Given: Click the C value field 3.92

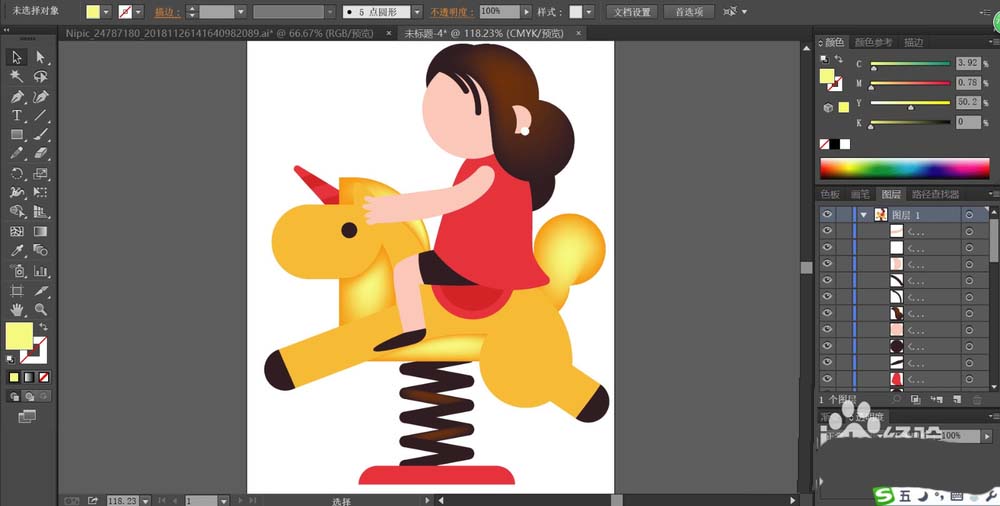Looking at the screenshot, I should pyautogui.click(x=967, y=63).
